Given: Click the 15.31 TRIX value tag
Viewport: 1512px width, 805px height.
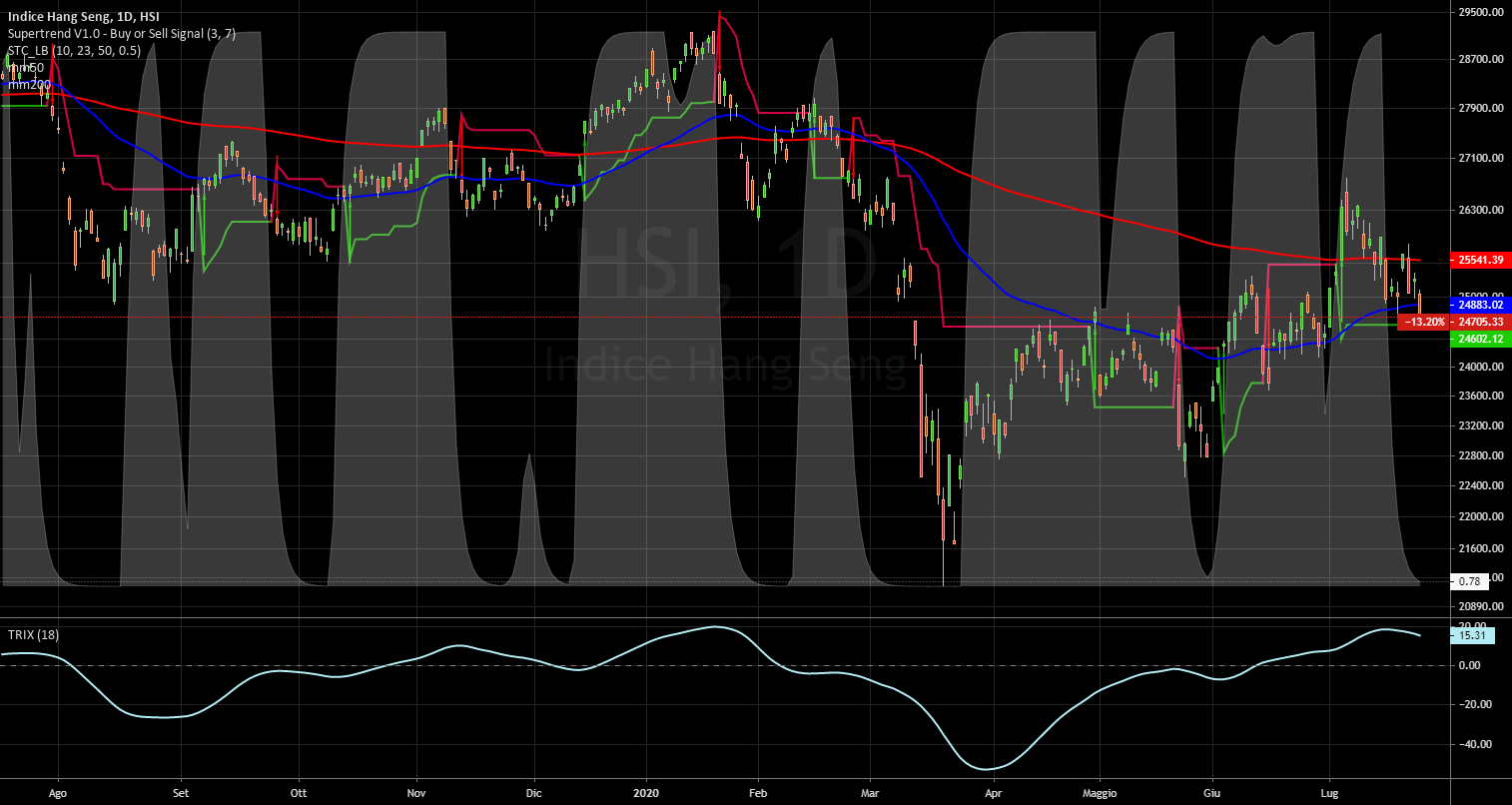Looking at the screenshot, I should coord(1470,634).
